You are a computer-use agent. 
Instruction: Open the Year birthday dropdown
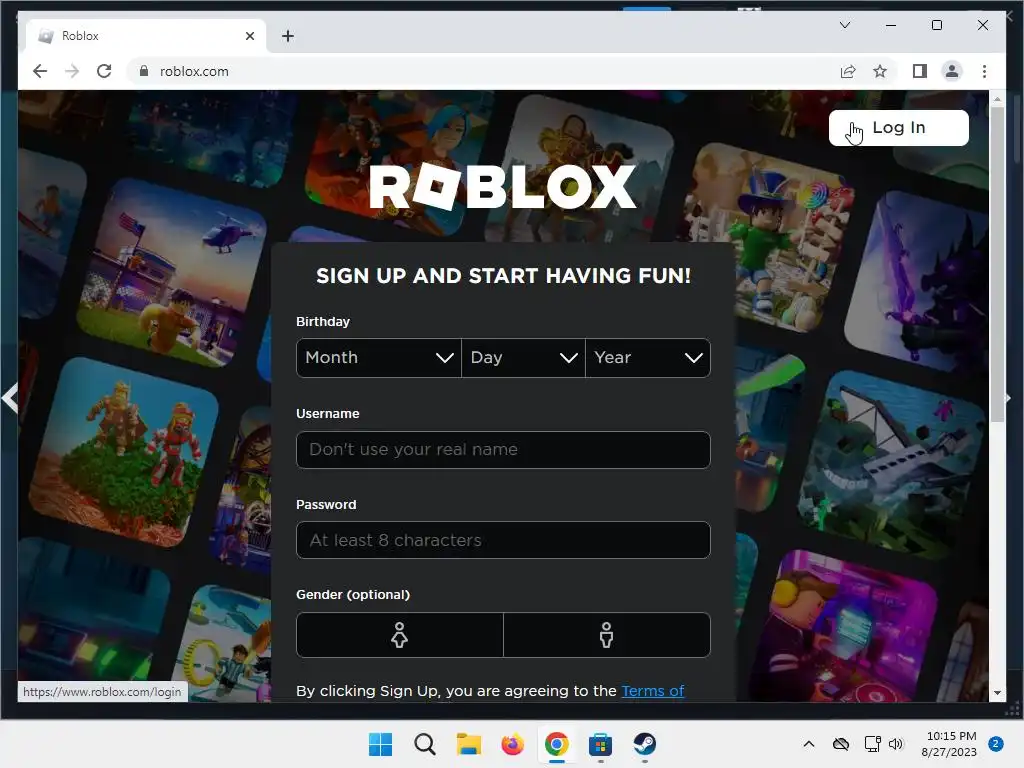(x=648, y=358)
